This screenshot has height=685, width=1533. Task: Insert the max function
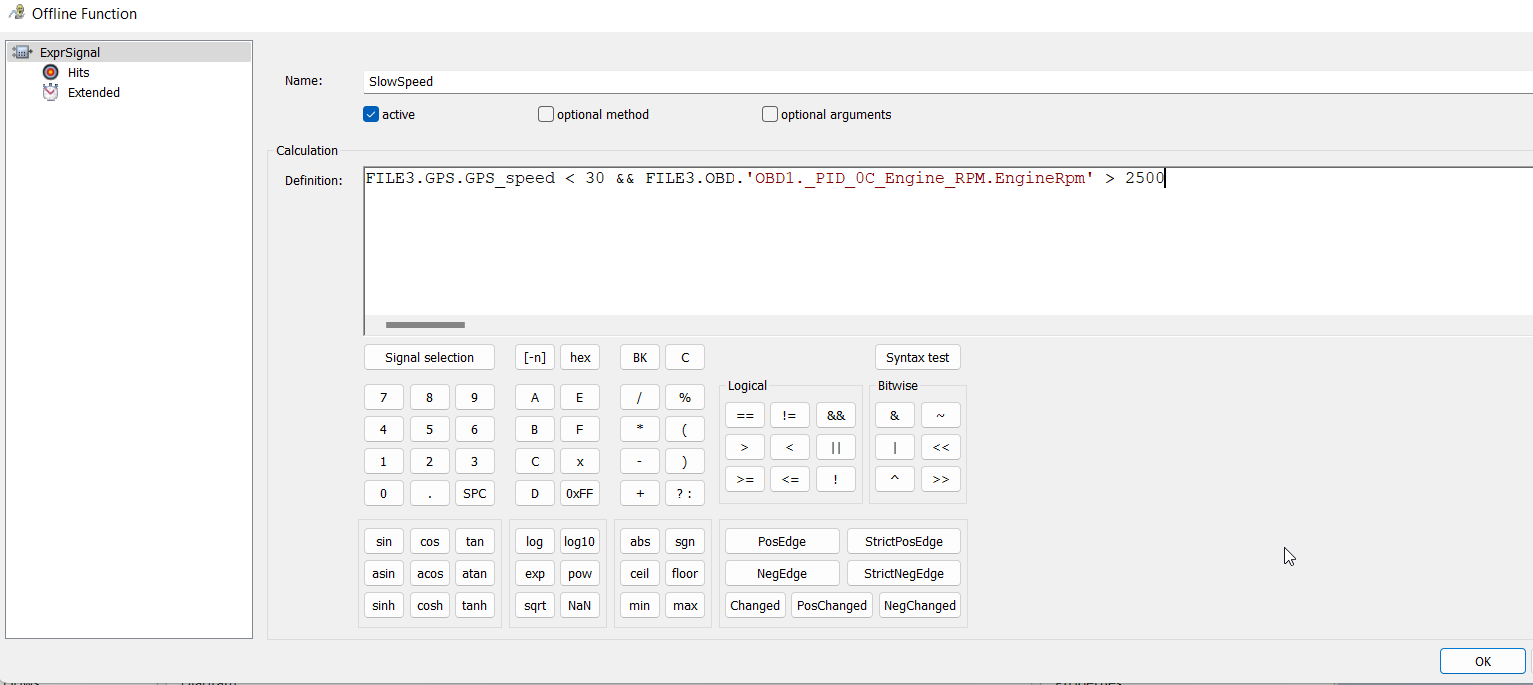685,605
